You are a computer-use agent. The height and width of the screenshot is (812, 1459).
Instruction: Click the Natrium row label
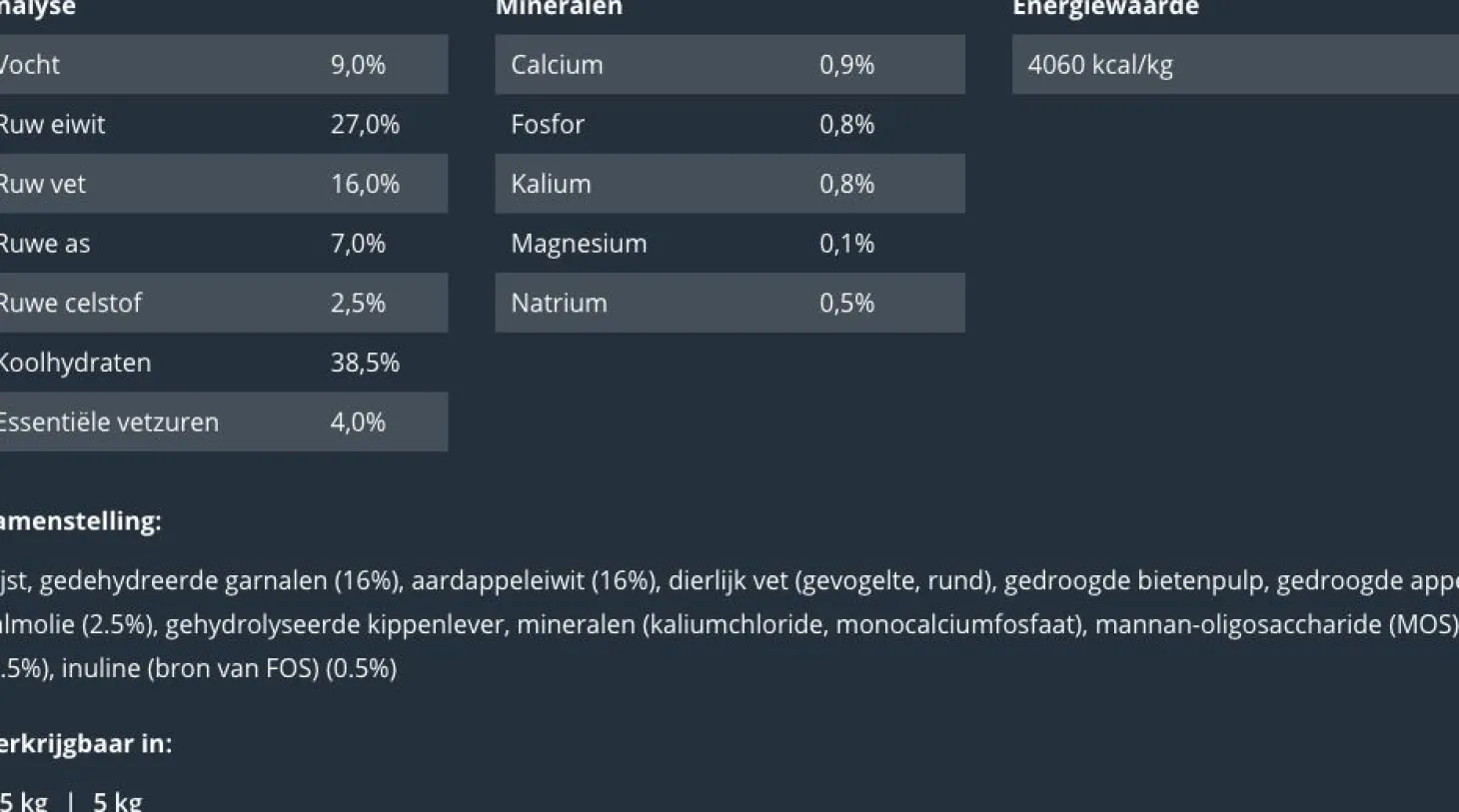point(559,303)
